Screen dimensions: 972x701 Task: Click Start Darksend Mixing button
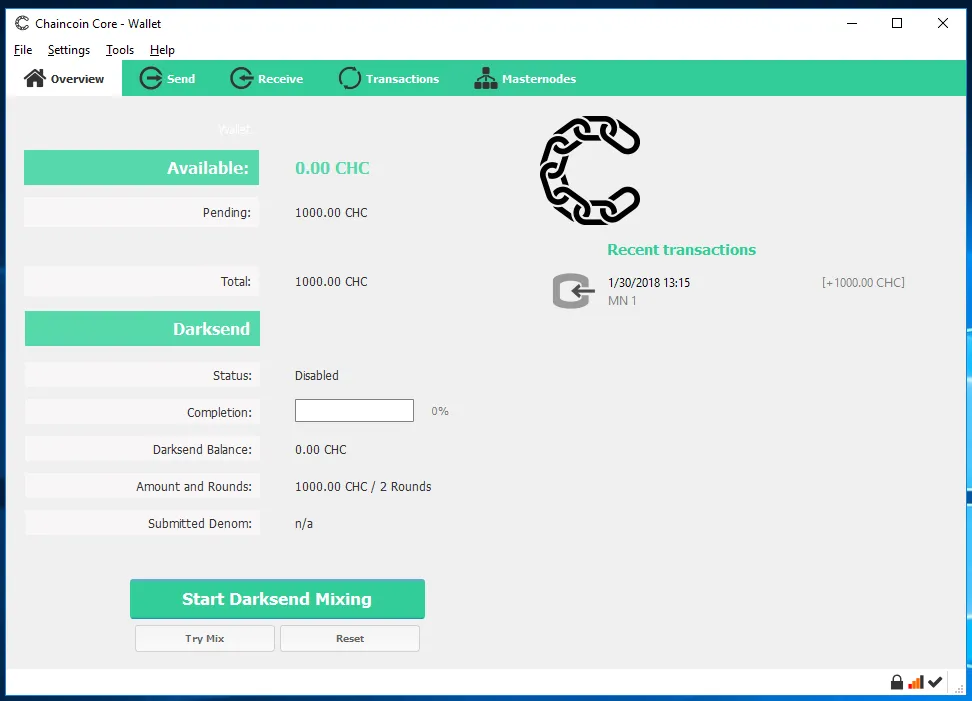point(277,599)
